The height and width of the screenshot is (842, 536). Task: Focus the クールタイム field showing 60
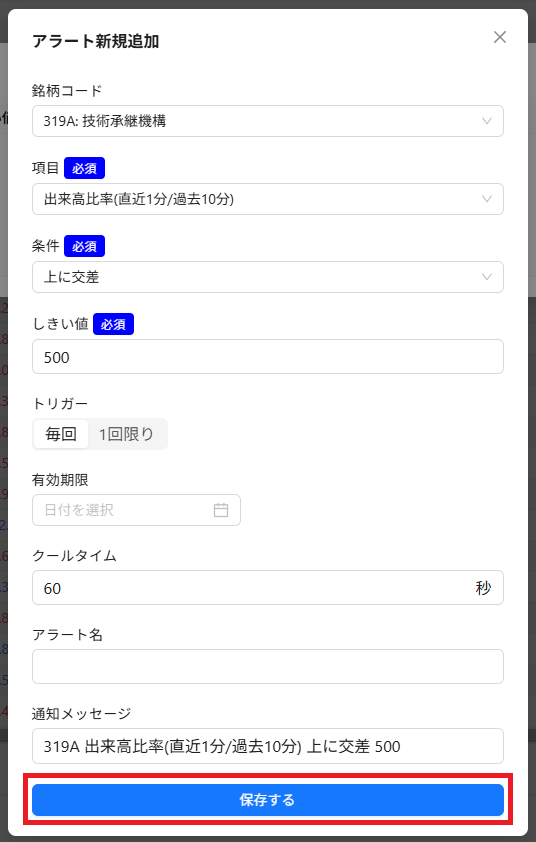click(x=267, y=587)
